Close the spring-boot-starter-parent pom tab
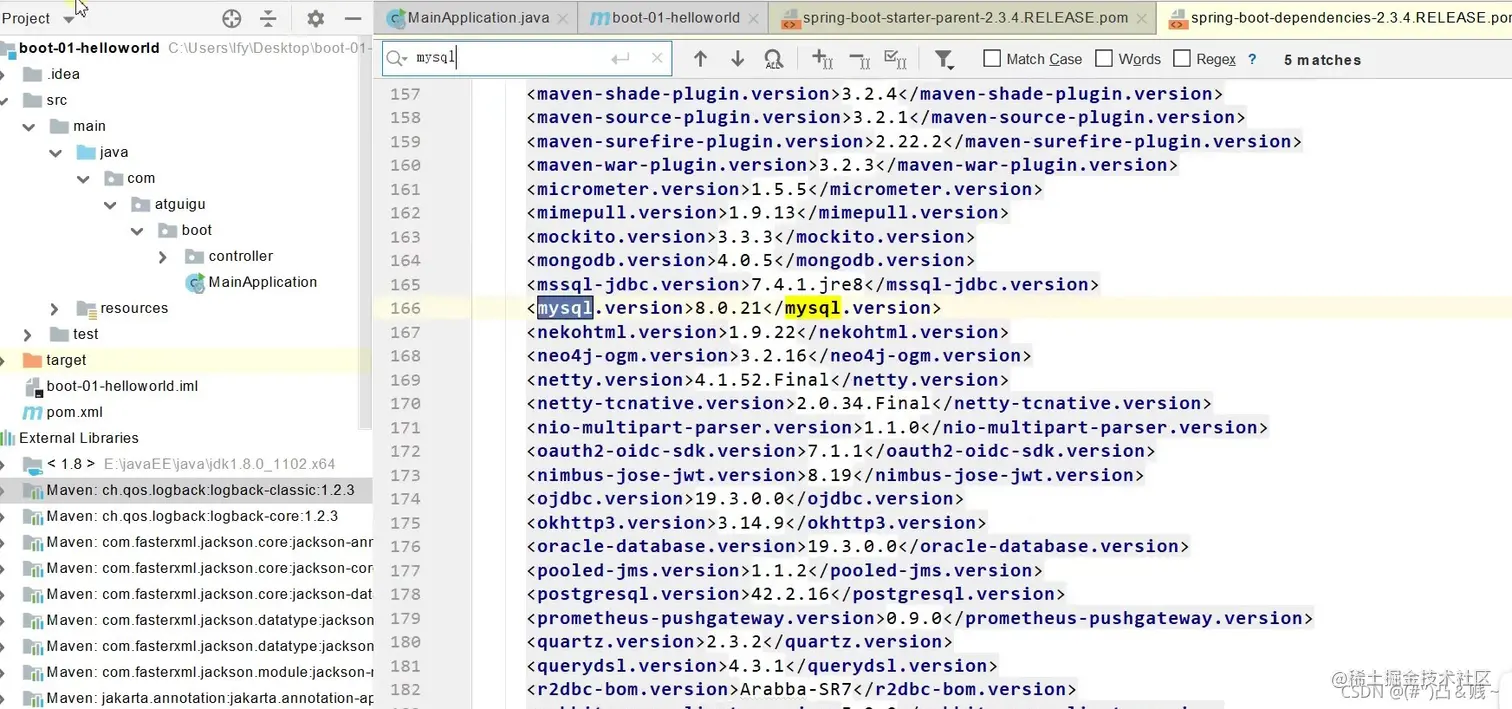 point(1141,18)
